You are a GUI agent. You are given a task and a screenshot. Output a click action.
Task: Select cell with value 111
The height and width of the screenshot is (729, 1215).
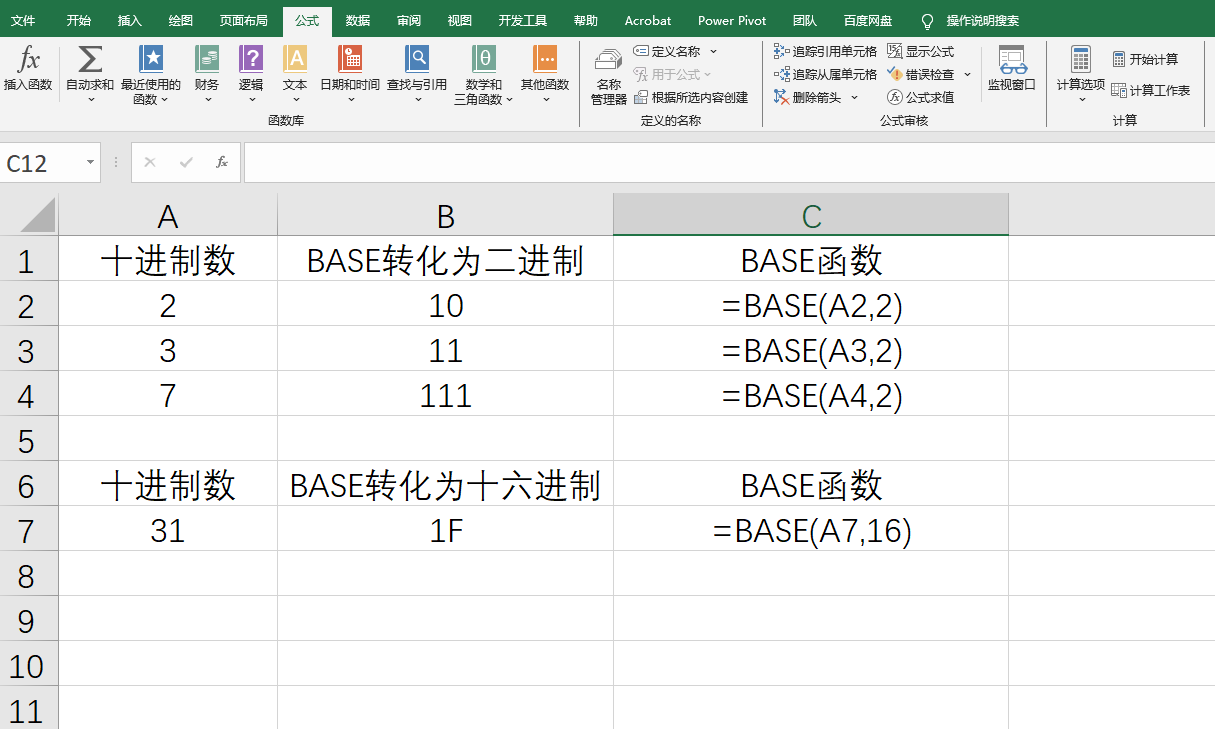445,395
